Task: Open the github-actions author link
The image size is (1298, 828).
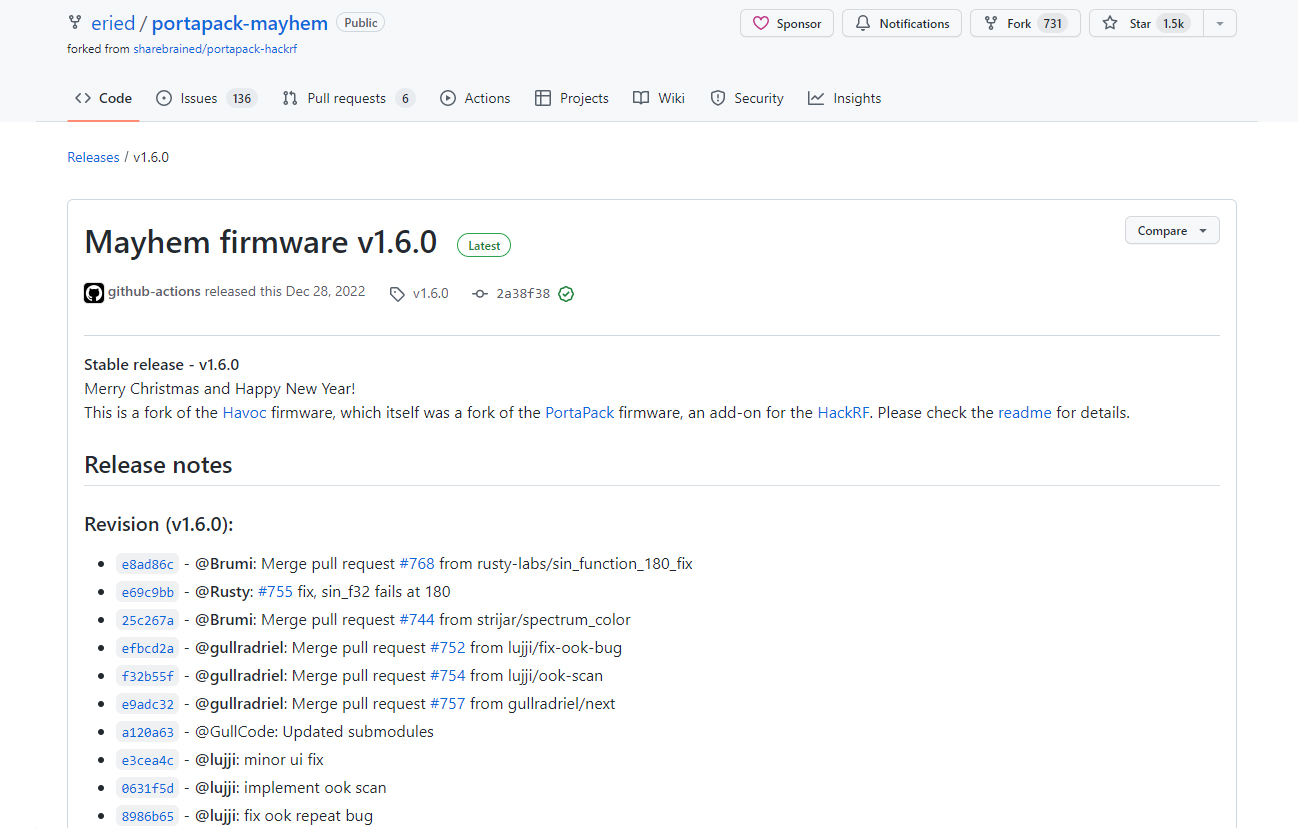Action: (x=155, y=292)
